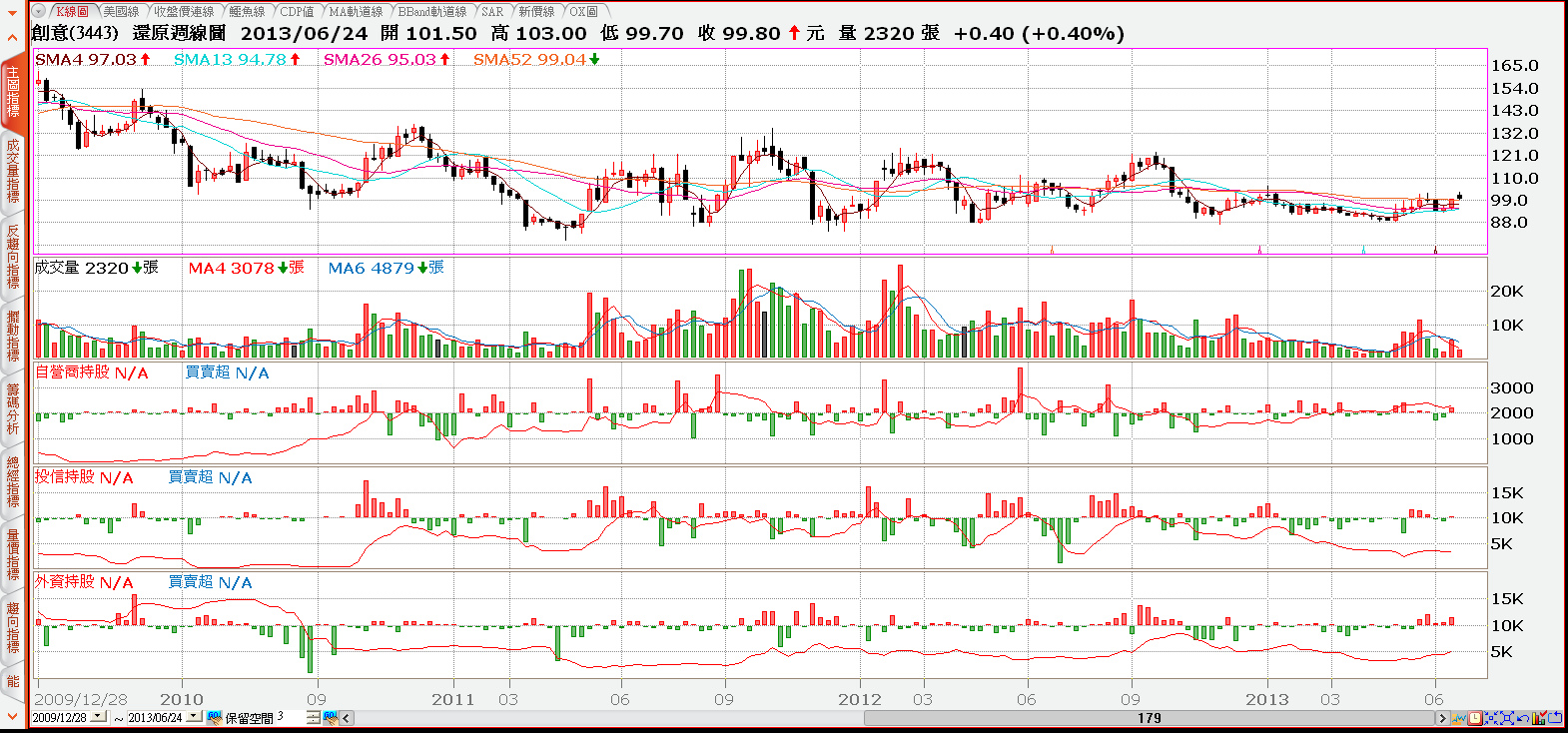Click the 買賣超 N/A label in 外資 panel
Screen dimensions: 1568x733
click(210, 582)
